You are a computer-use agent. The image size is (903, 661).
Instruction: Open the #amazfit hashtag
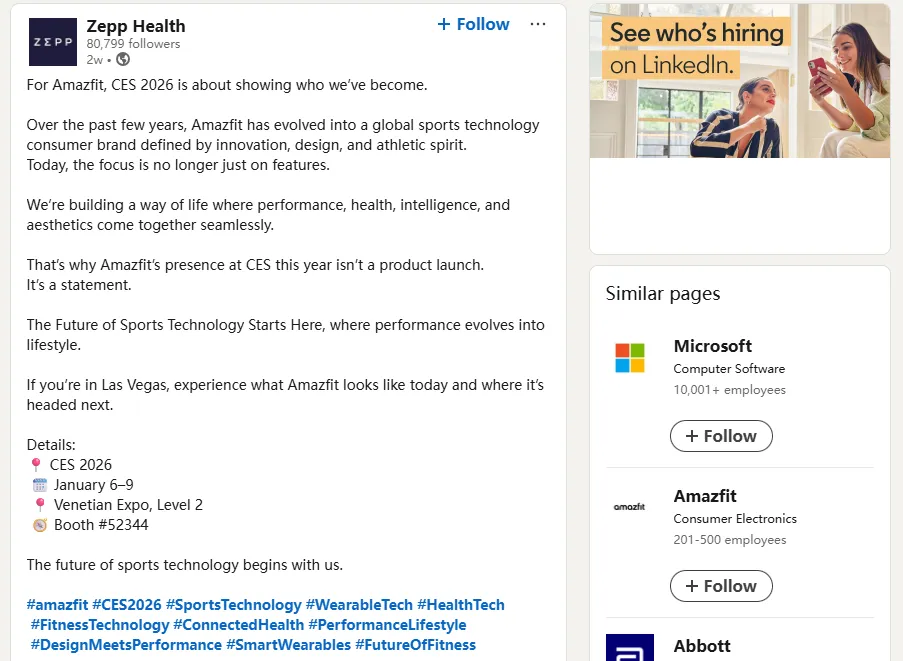pyautogui.click(x=57, y=605)
